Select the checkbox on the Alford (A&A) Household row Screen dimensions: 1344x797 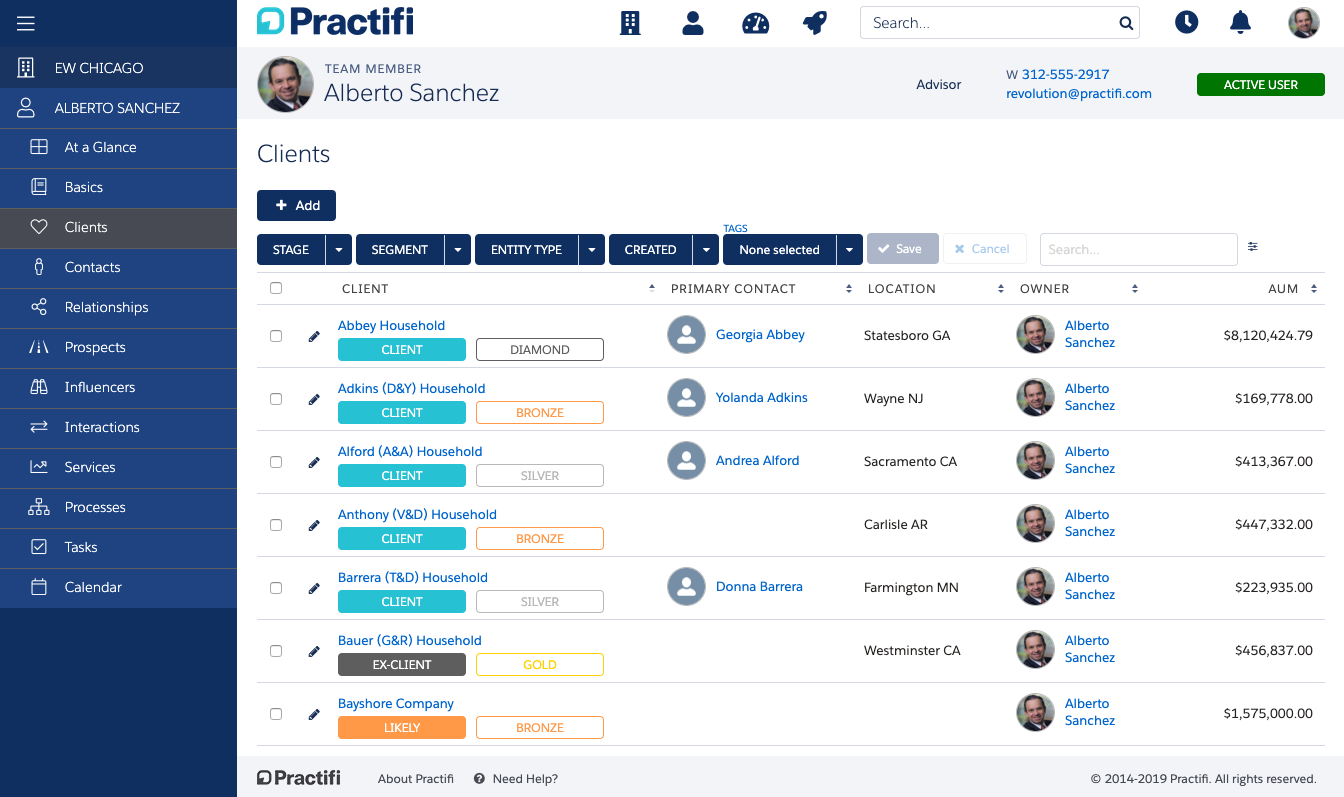tap(276, 461)
